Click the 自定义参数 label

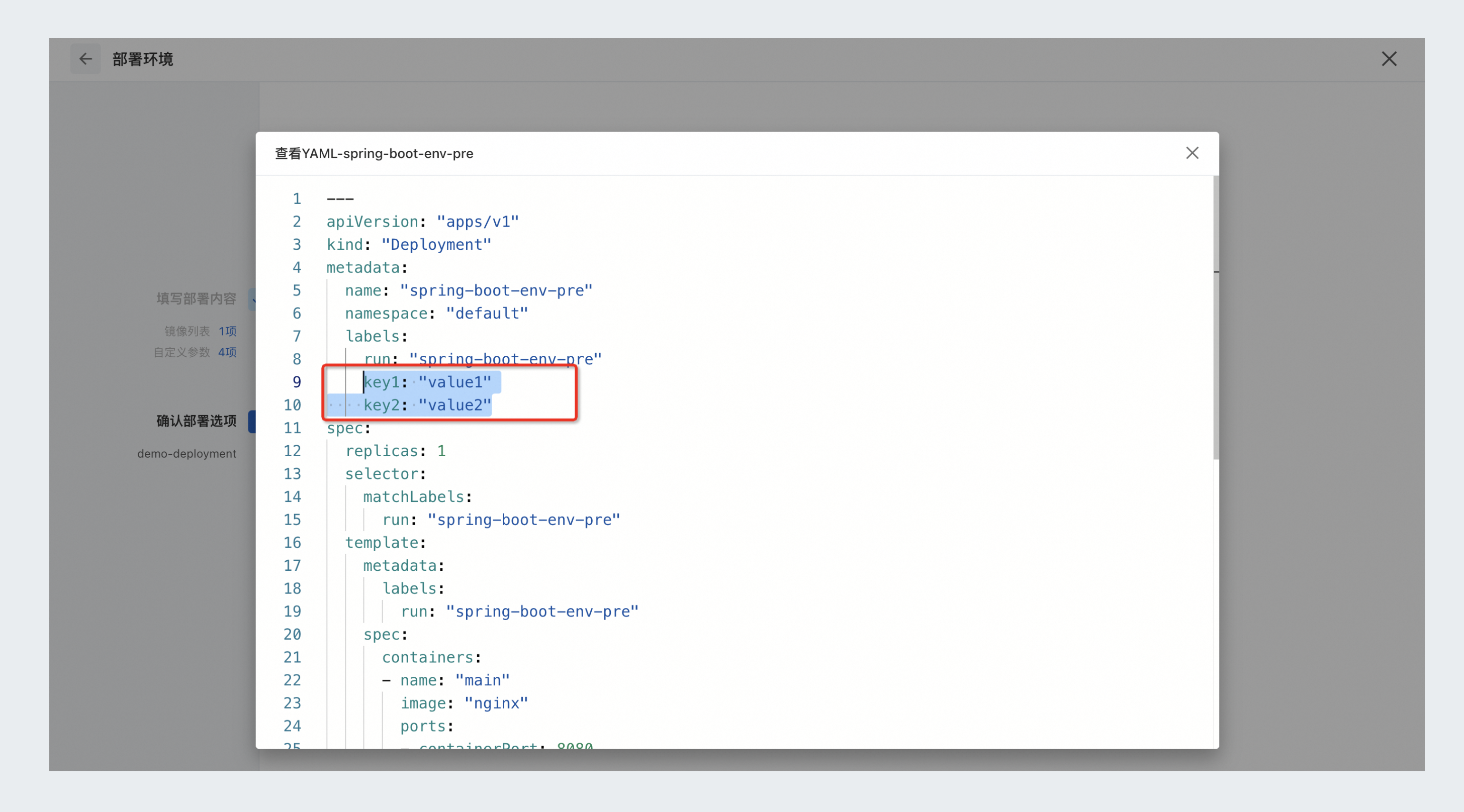pyautogui.click(x=181, y=352)
